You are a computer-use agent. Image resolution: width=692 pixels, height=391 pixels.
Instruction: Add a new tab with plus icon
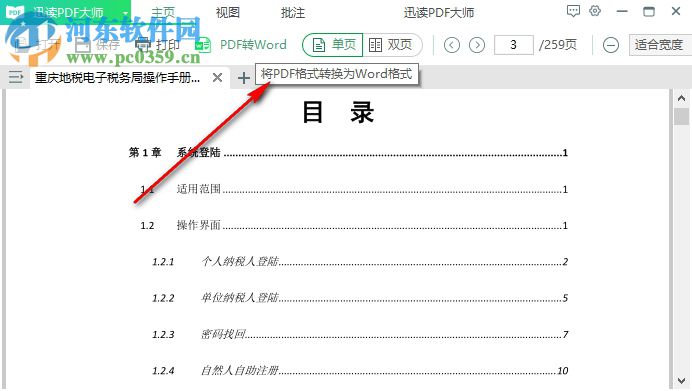pos(244,78)
